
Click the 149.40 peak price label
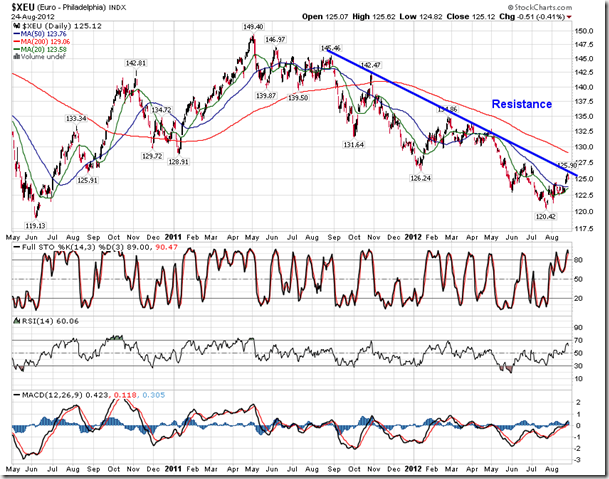pyautogui.click(x=253, y=27)
